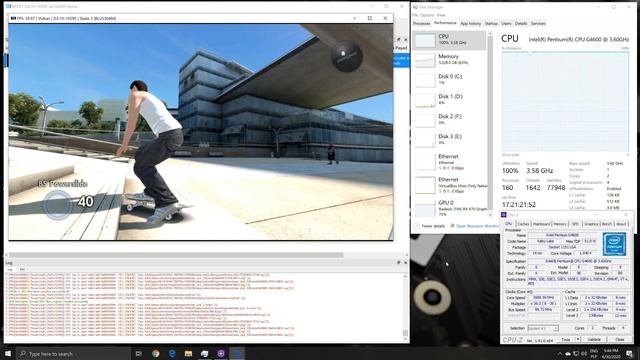Open the Startup tab in Task Manager
This screenshot has width=640, height=360.
coord(491,24)
